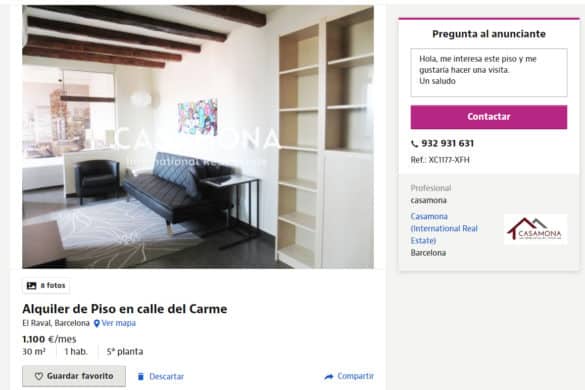Open the Casamona International Real Estate link
Image resolution: width=585 pixels, height=390 pixels.
(444, 228)
